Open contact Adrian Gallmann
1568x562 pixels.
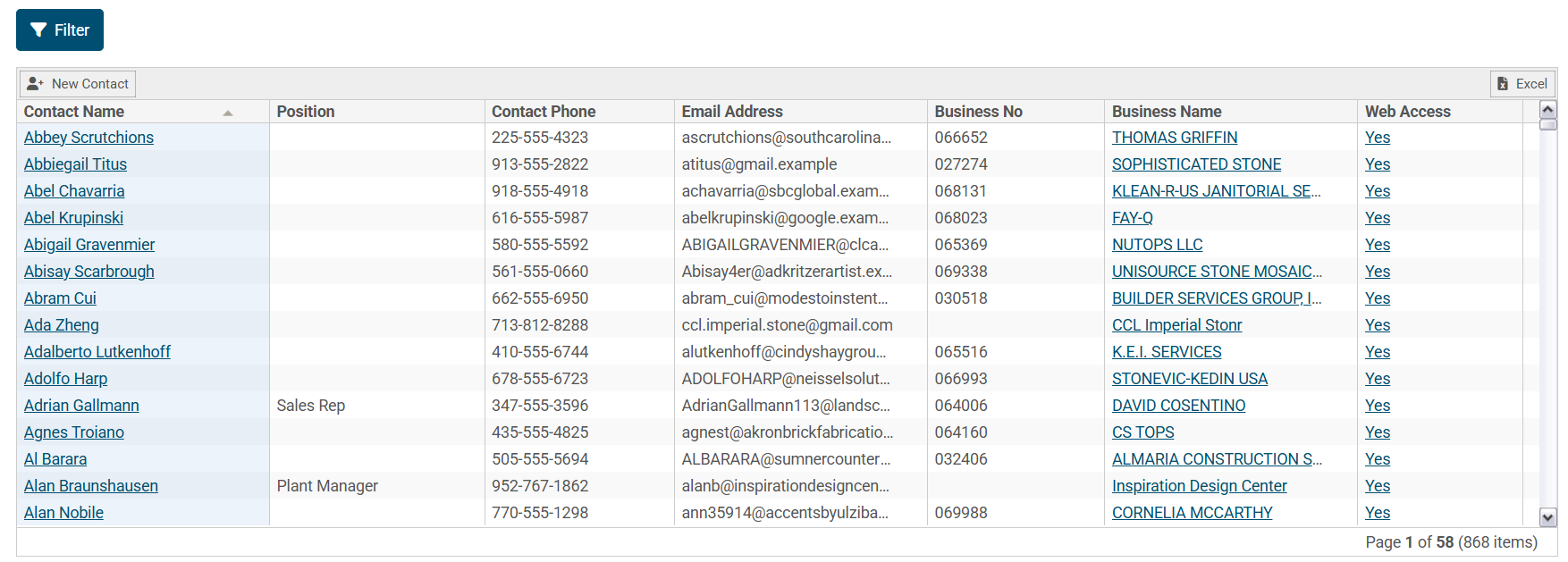pos(81,406)
